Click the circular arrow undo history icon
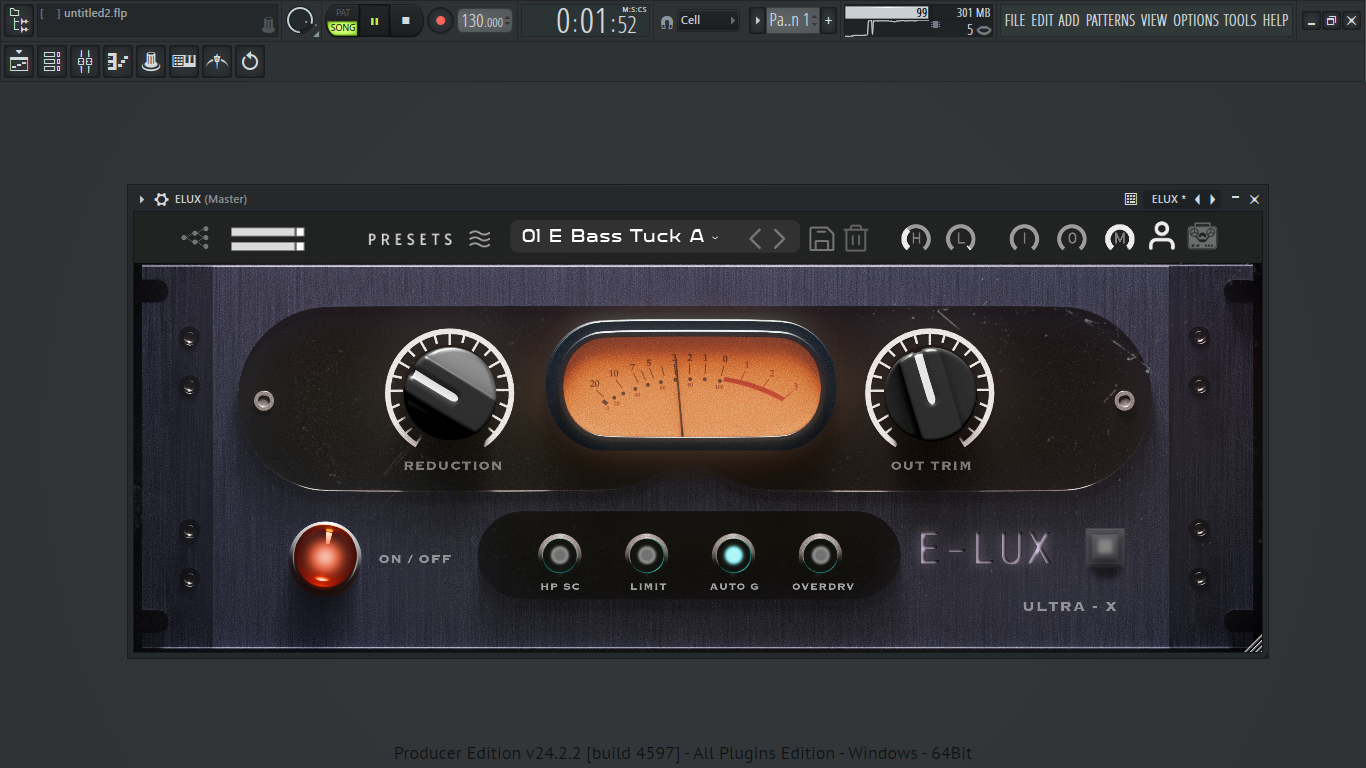 (250, 62)
